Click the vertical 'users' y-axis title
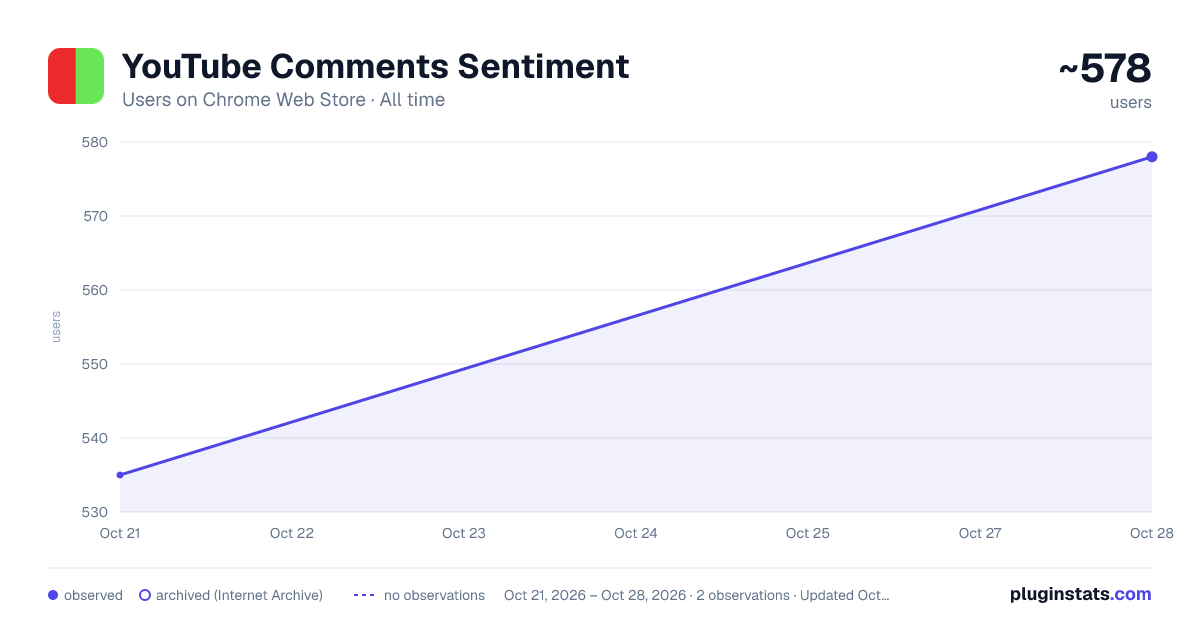Viewport: 1200px width, 630px height. (x=56, y=327)
